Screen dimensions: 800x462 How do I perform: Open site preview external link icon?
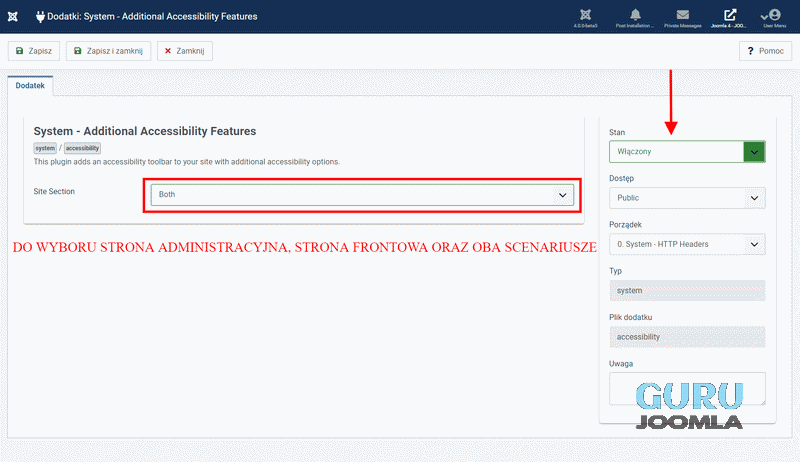(x=730, y=18)
